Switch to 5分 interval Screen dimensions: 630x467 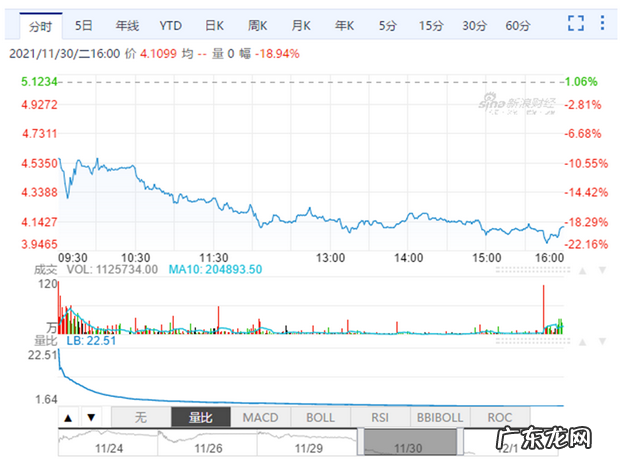click(x=387, y=26)
